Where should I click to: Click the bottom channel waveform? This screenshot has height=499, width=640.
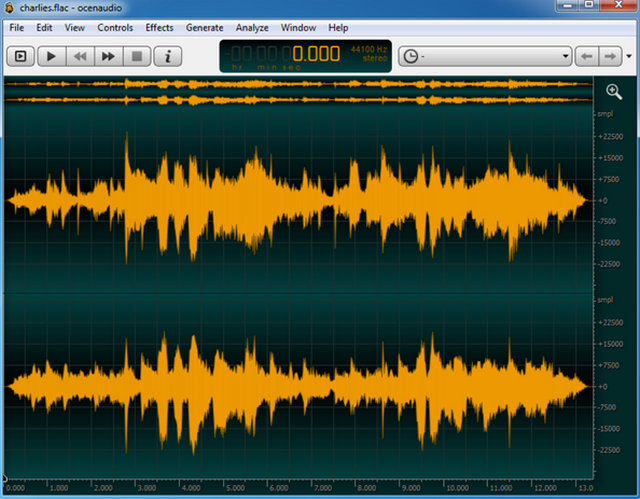298,386
